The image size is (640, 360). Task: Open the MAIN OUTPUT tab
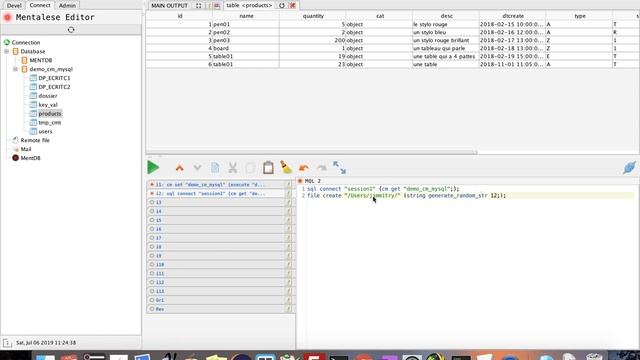pos(169,6)
